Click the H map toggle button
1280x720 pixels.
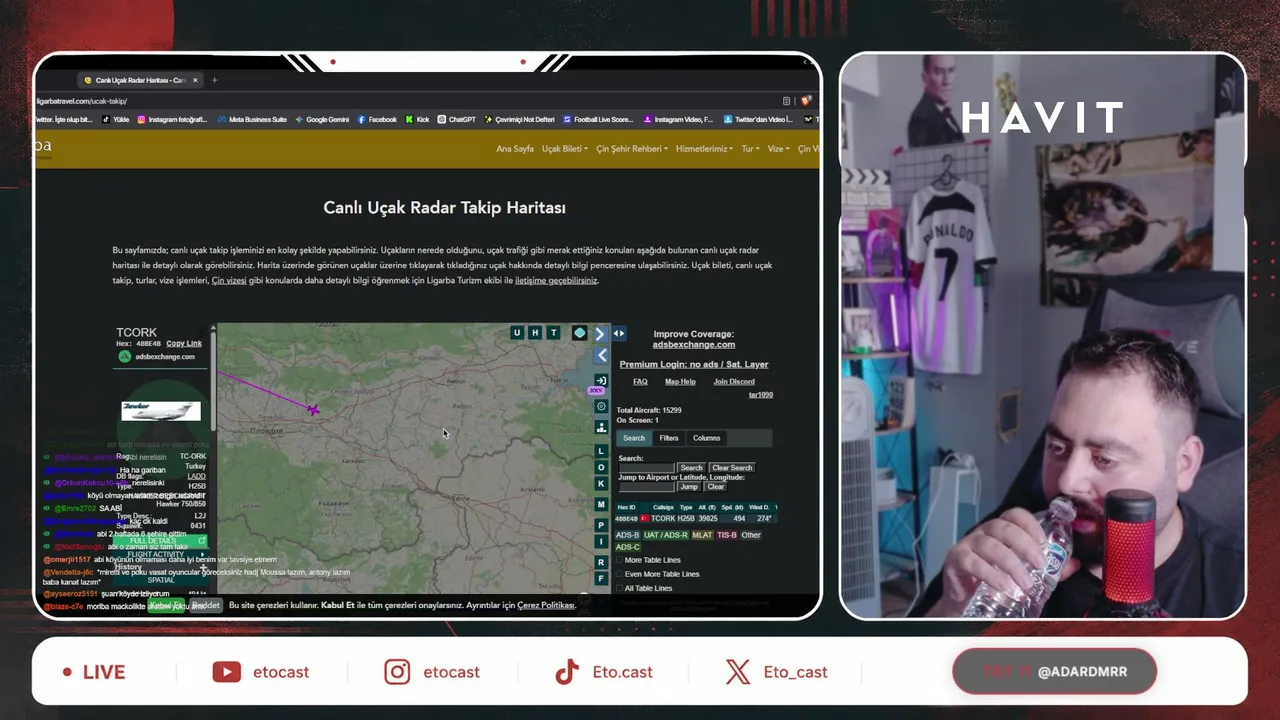tap(535, 333)
